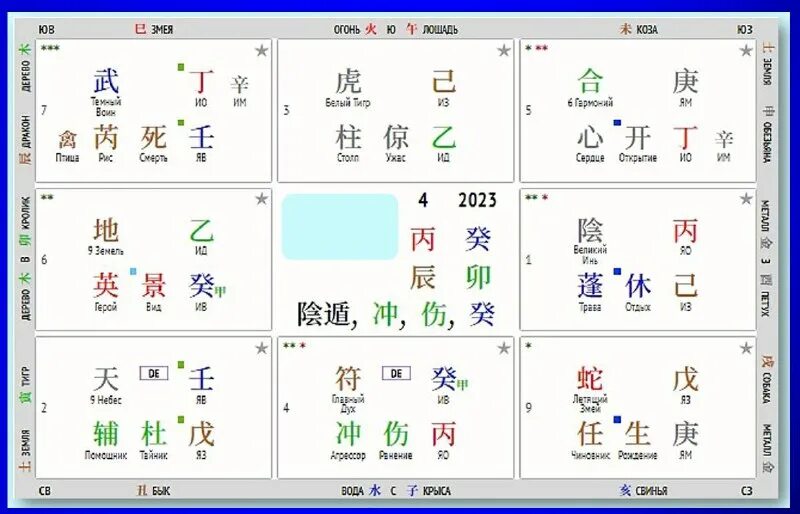Click the 陰遁 text in center palace
Screen dimensions: 800x514
click(x=324, y=314)
